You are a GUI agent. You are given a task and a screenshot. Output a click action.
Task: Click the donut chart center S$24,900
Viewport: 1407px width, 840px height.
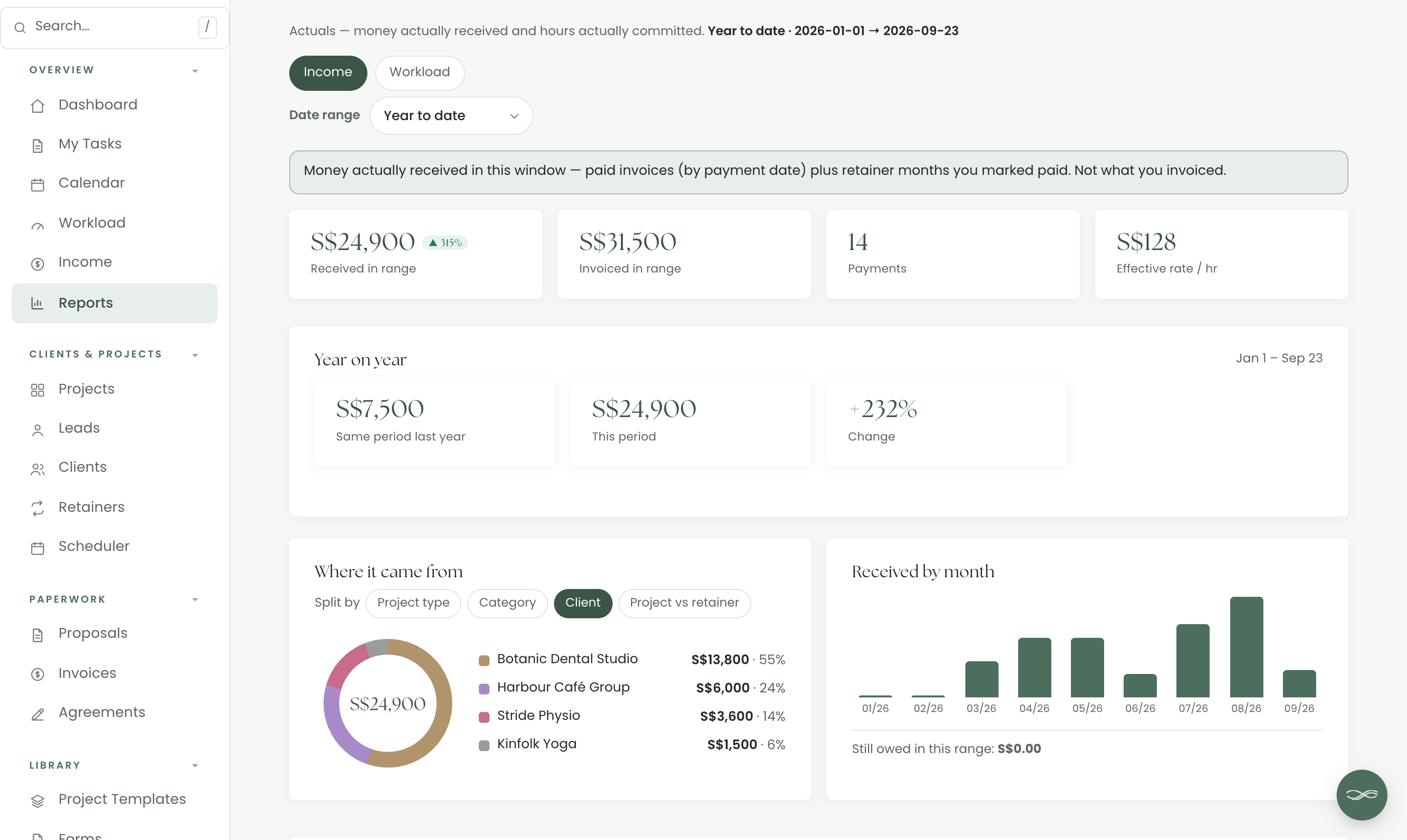(x=388, y=704)
